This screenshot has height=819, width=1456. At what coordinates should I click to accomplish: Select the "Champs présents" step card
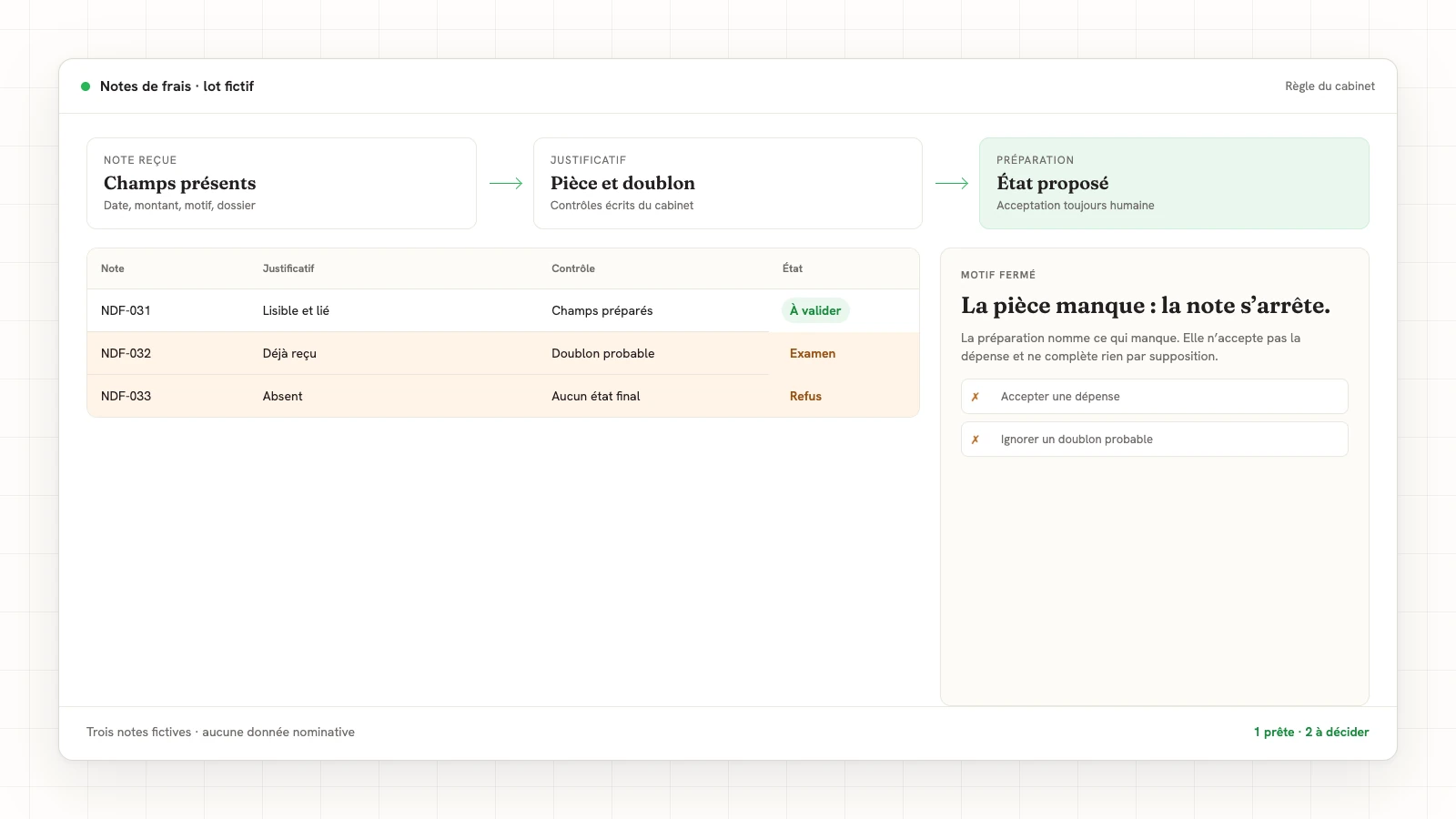pyautogui.click(x=281, y=183)
